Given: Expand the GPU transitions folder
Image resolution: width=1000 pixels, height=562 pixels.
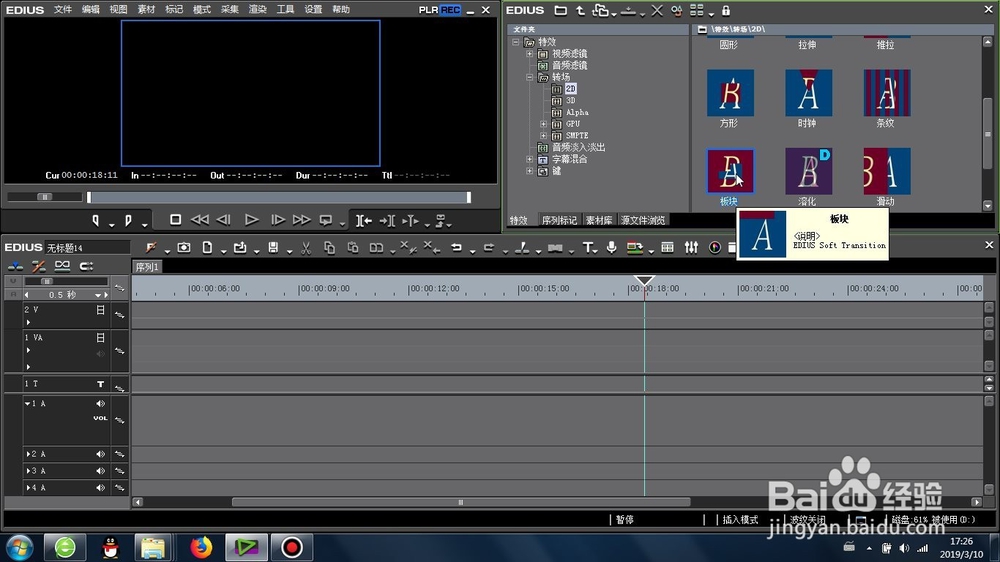Looking at the screenshot, I should [543, 124].
